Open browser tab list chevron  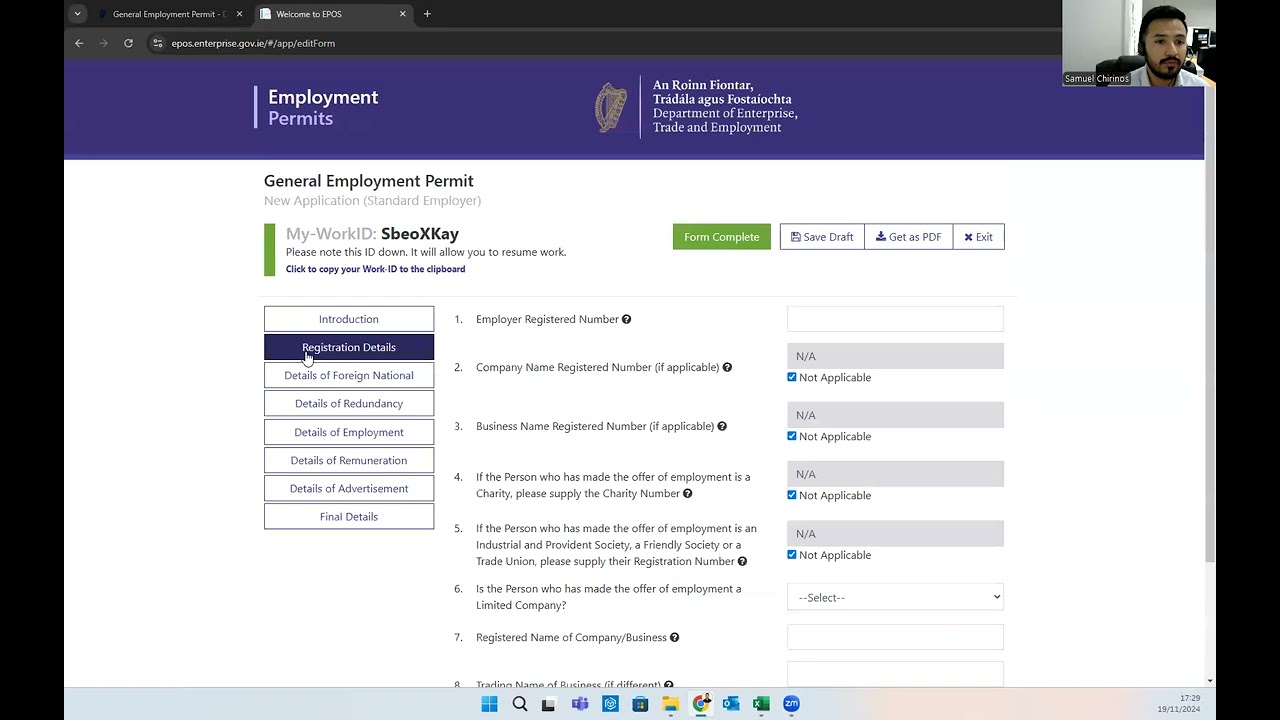[77, 14]
